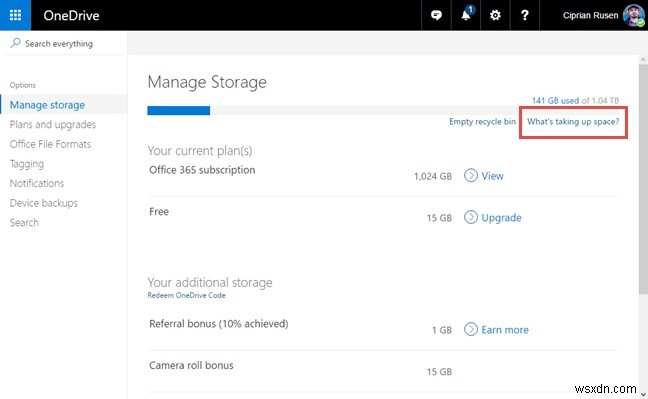Click the search magnifier icon

[15, 43]
